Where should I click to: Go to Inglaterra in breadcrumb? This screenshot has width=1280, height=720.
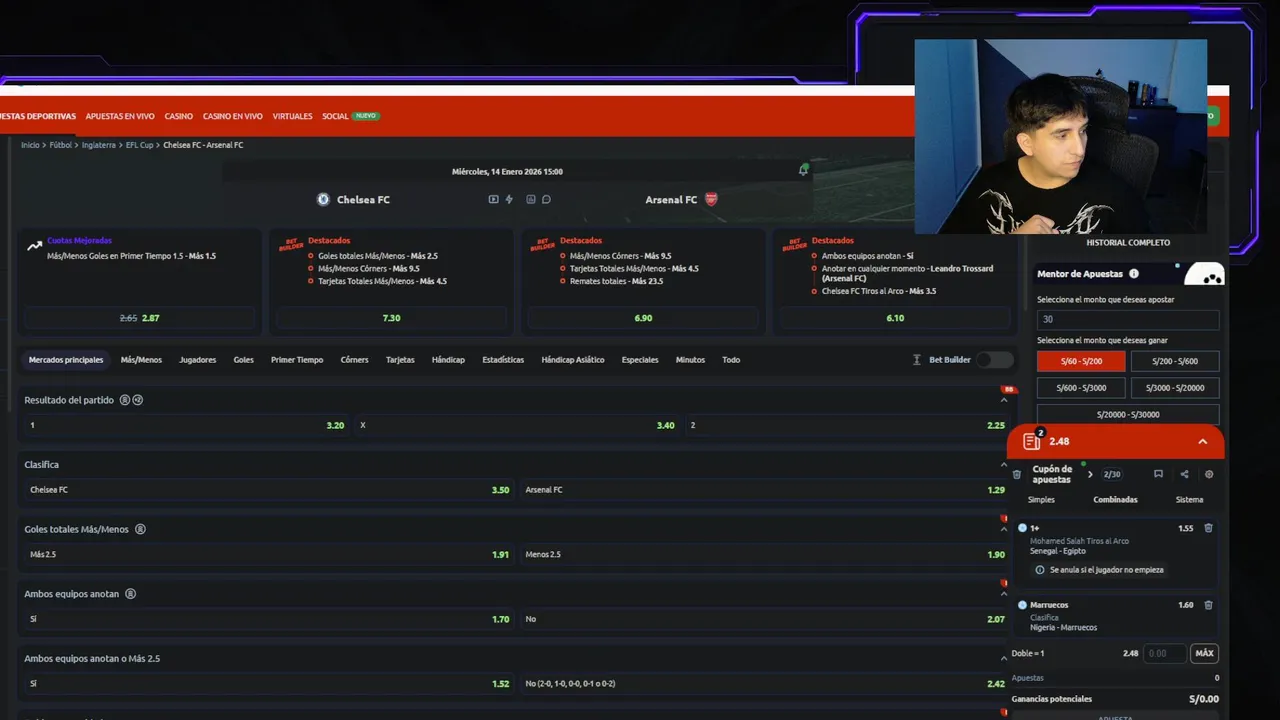[98, 145]
